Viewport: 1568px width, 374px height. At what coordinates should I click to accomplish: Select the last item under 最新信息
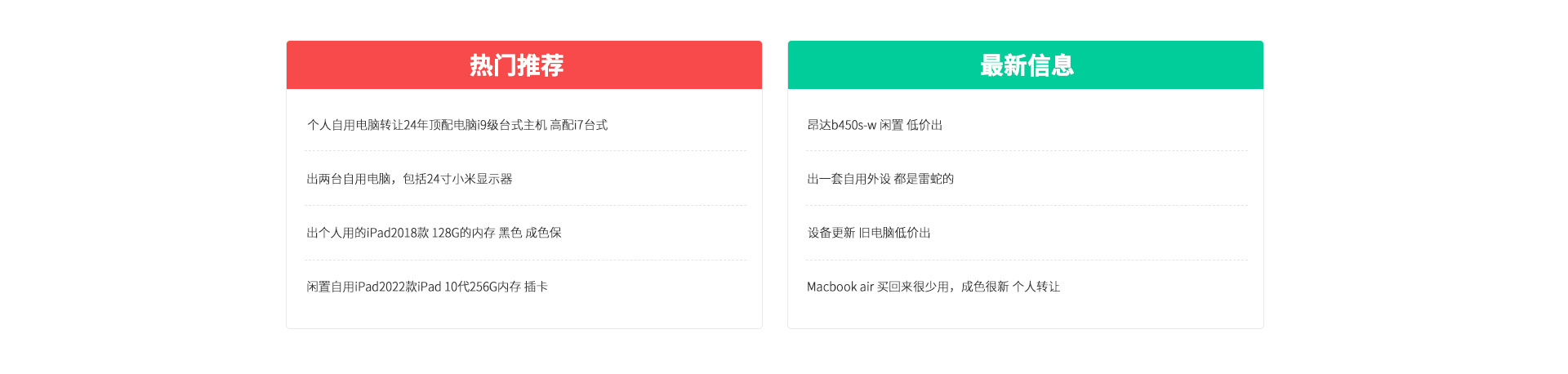point(933,287)
